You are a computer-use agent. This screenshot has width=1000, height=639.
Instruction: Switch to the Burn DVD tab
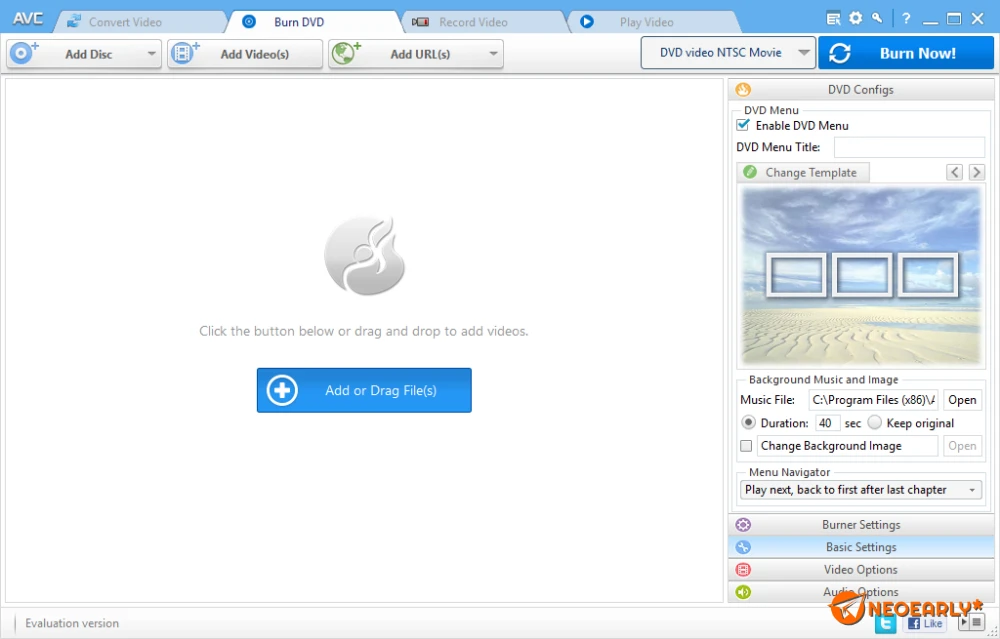point(316,22)
